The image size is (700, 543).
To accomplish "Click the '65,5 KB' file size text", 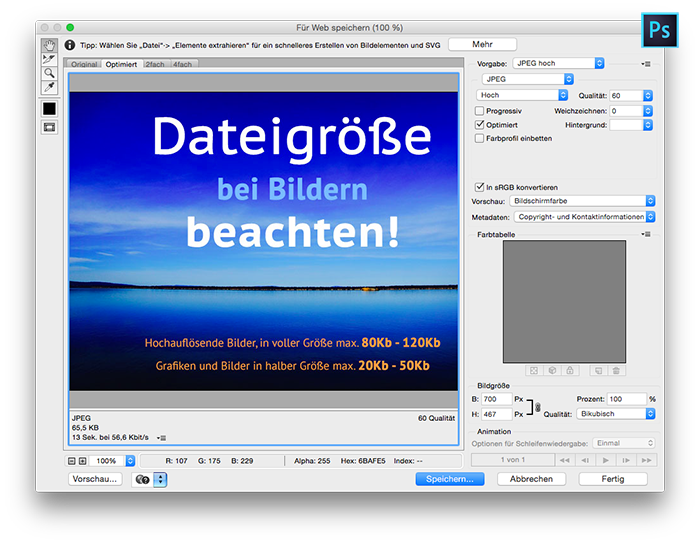I will pos(85,428).
